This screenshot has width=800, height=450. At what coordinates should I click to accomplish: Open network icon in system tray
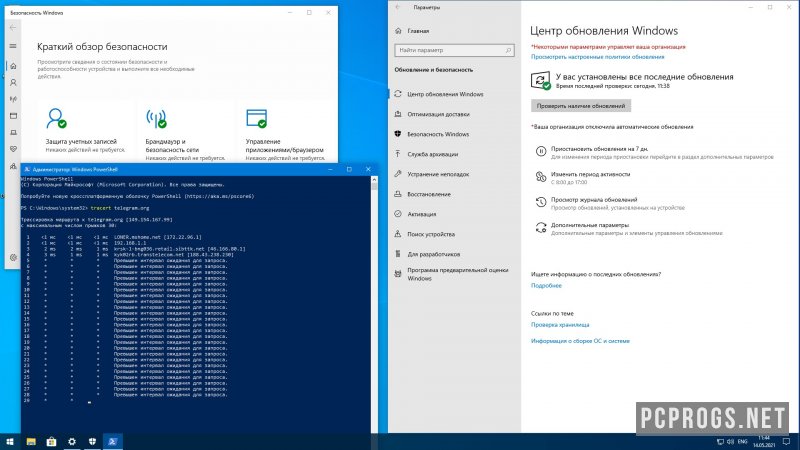point(720,442)
